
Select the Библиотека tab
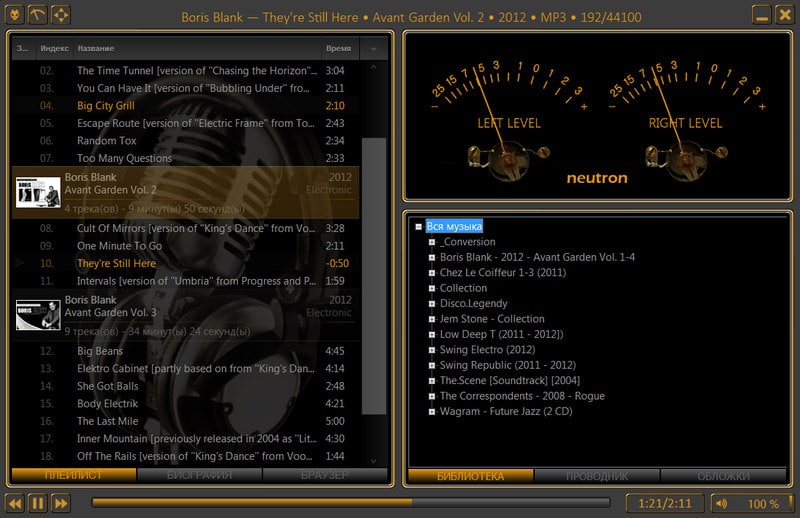pos(470,476)
